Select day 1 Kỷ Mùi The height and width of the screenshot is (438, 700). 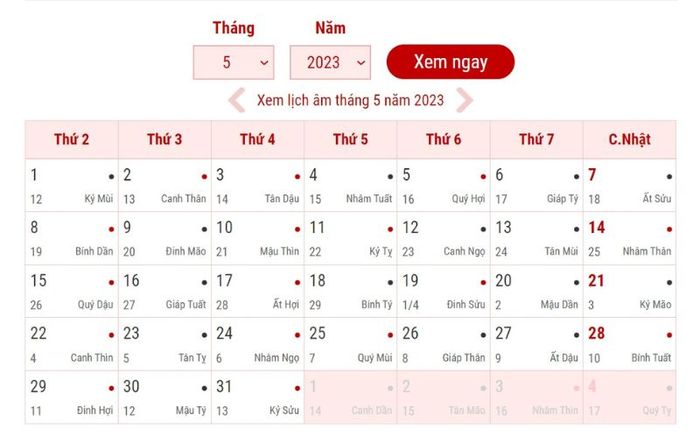tap(72, 185)
